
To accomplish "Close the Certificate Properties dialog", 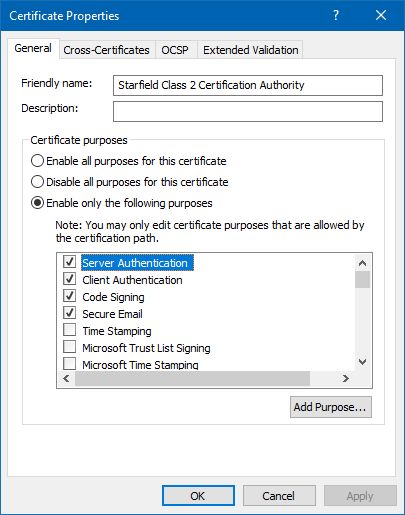I will coord(381,15).
